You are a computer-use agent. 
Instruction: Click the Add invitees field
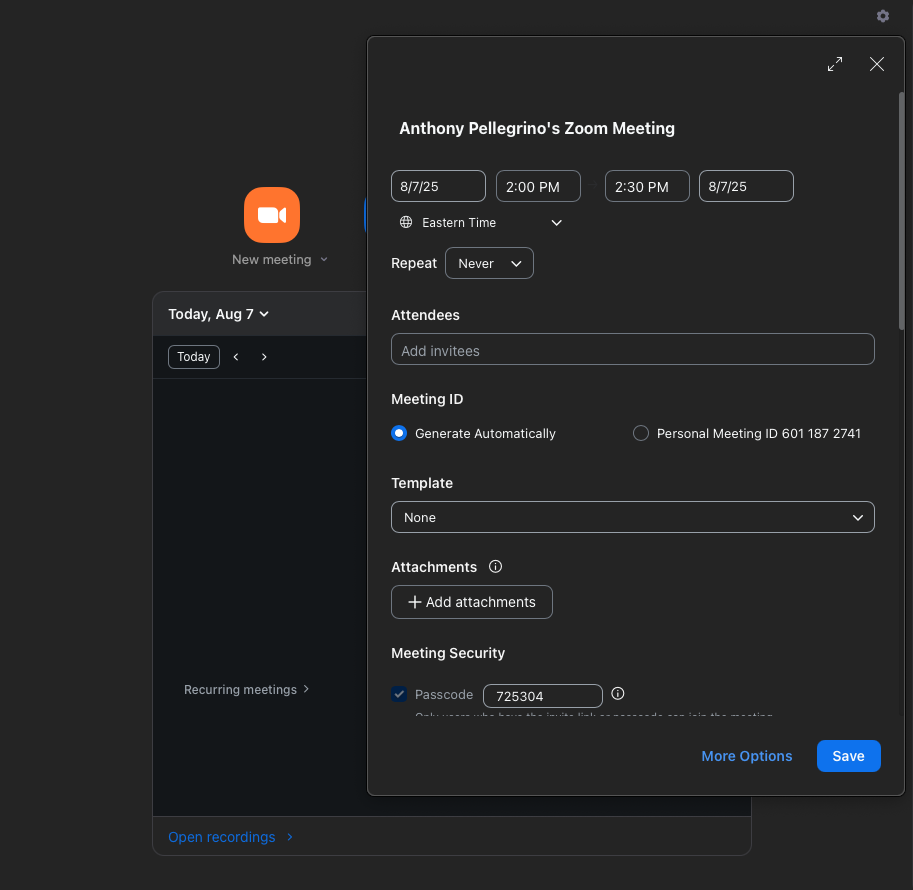632,349
